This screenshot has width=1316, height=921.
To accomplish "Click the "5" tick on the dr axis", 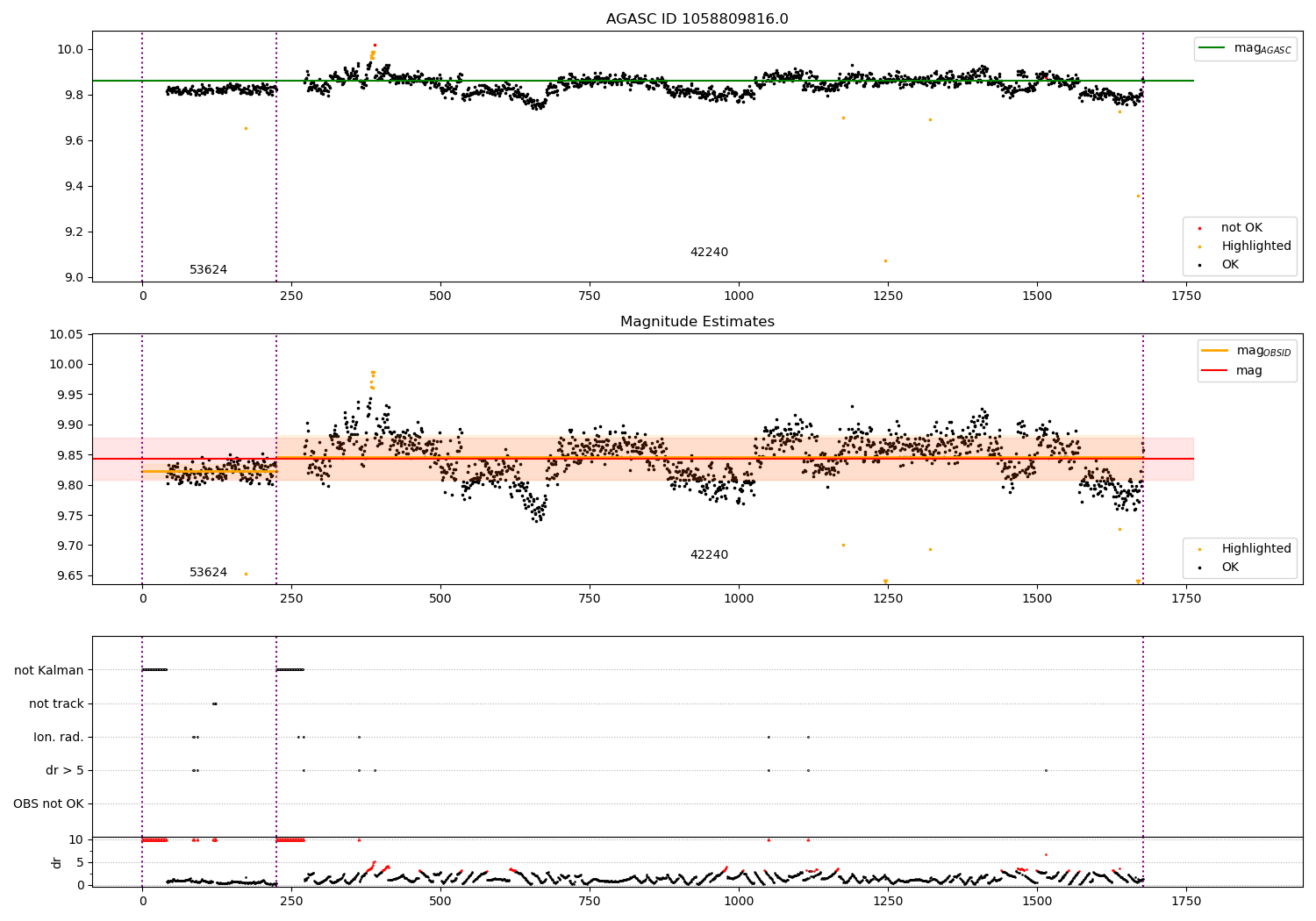I will pos(80,862).
